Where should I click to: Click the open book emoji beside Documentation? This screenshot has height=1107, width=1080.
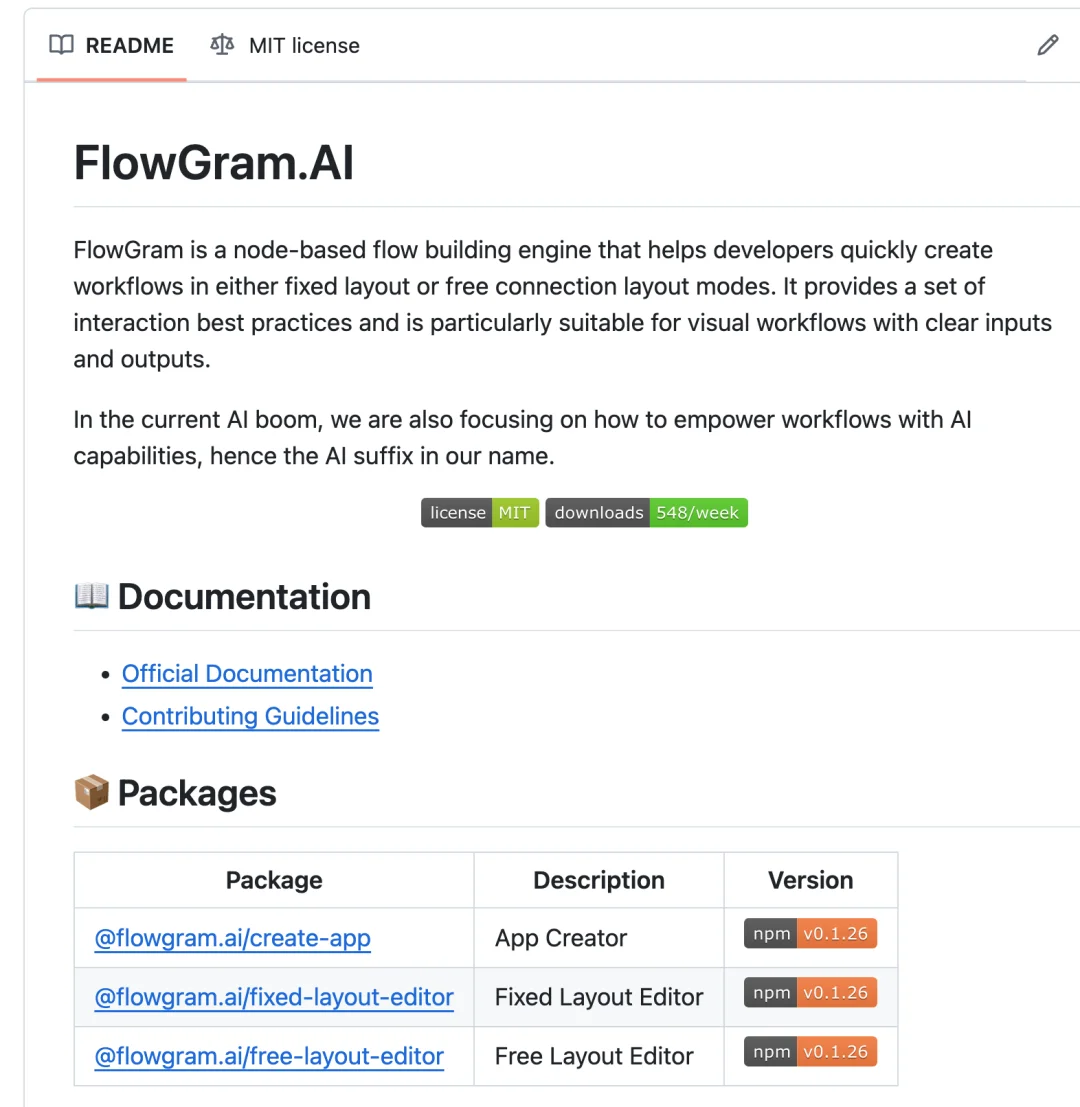tap(92, 596)
